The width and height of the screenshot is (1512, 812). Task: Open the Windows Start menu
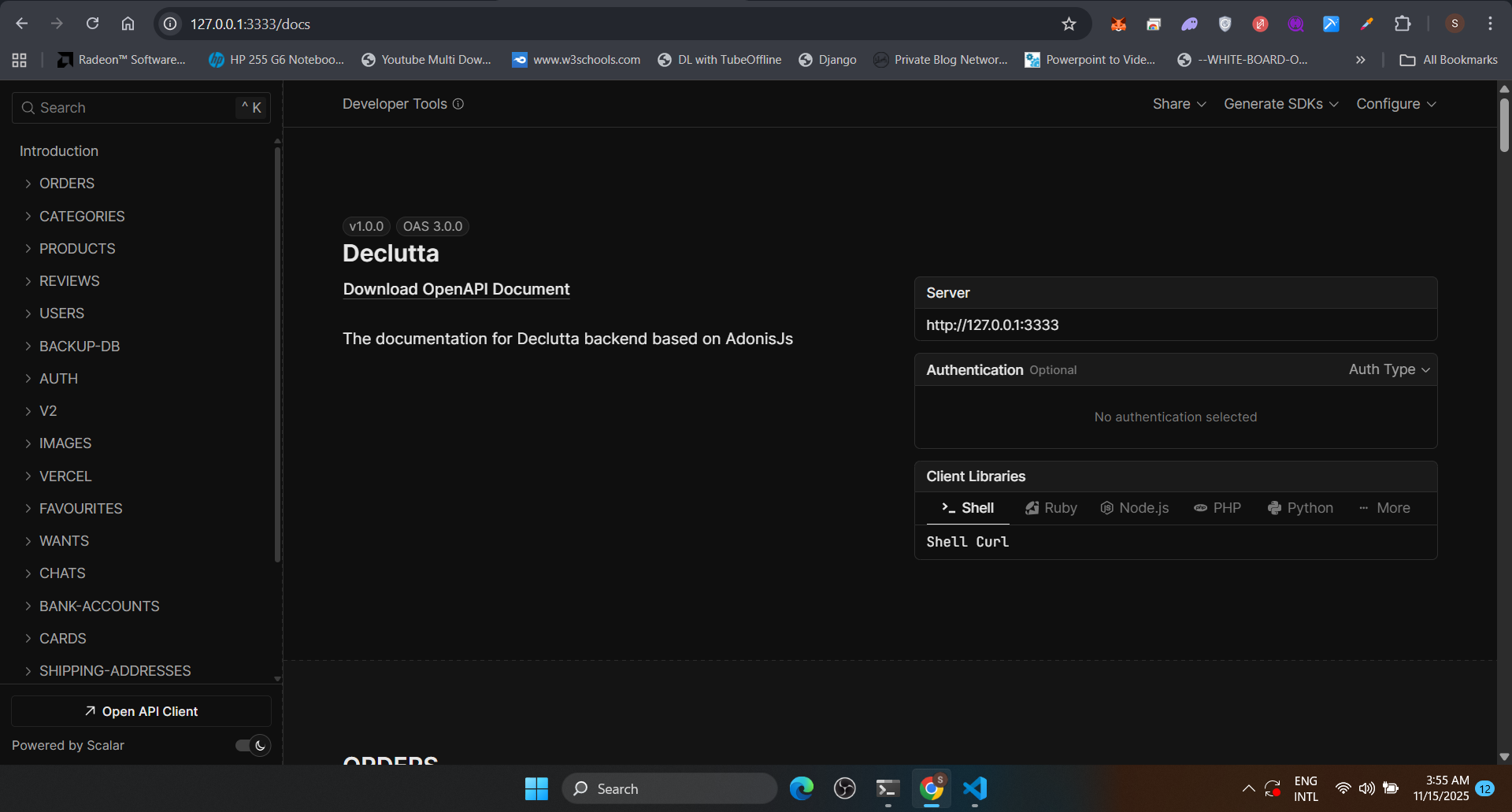536,788
